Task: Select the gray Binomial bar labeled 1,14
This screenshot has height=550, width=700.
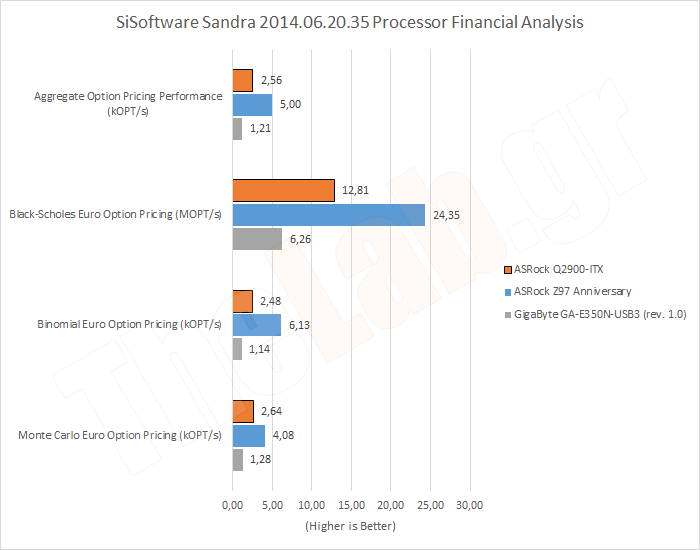Action: point(237,349)
